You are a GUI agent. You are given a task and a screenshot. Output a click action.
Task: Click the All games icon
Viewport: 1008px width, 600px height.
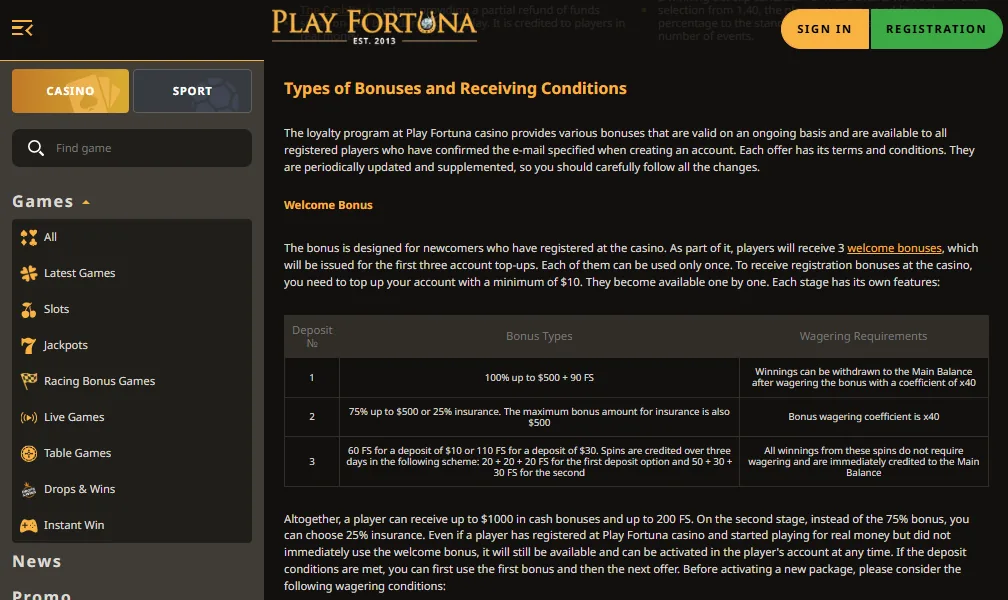(x=28, y=237)
